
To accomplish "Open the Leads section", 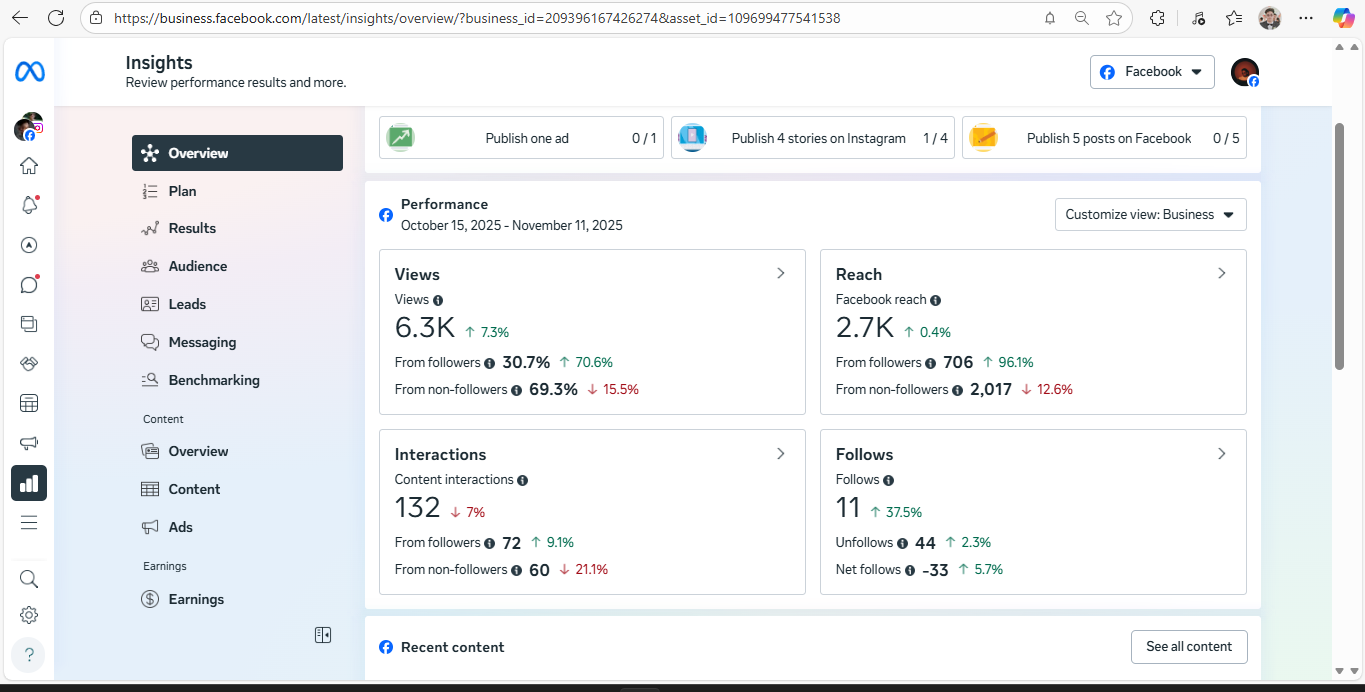I will (x=237, y=304).
